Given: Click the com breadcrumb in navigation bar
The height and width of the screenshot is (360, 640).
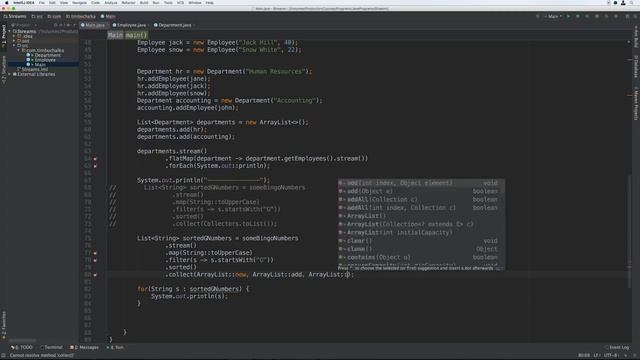Looking at the screenshot, I should 54,16.
